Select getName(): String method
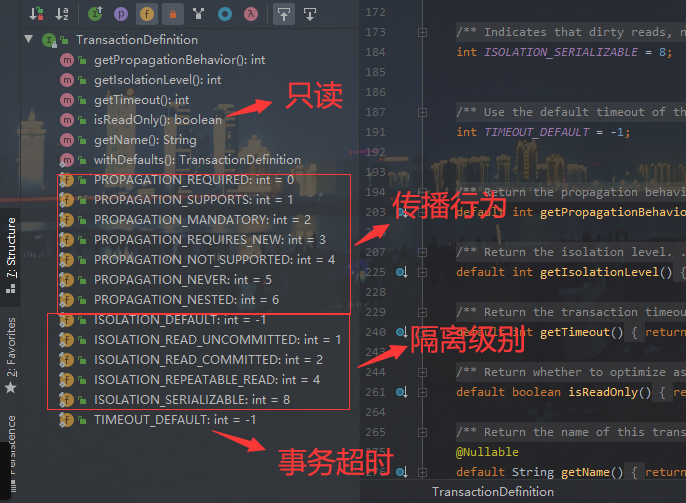The height and width of the screenshot is (503, 686). pyautogui.click(x=145, y=140)
